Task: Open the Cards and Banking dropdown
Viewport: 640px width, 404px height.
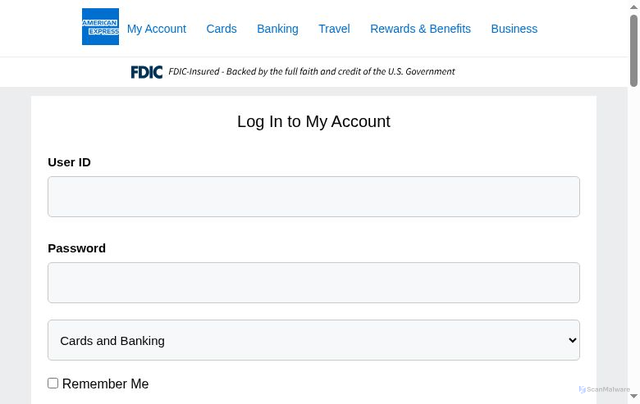Action: (313, 340)
